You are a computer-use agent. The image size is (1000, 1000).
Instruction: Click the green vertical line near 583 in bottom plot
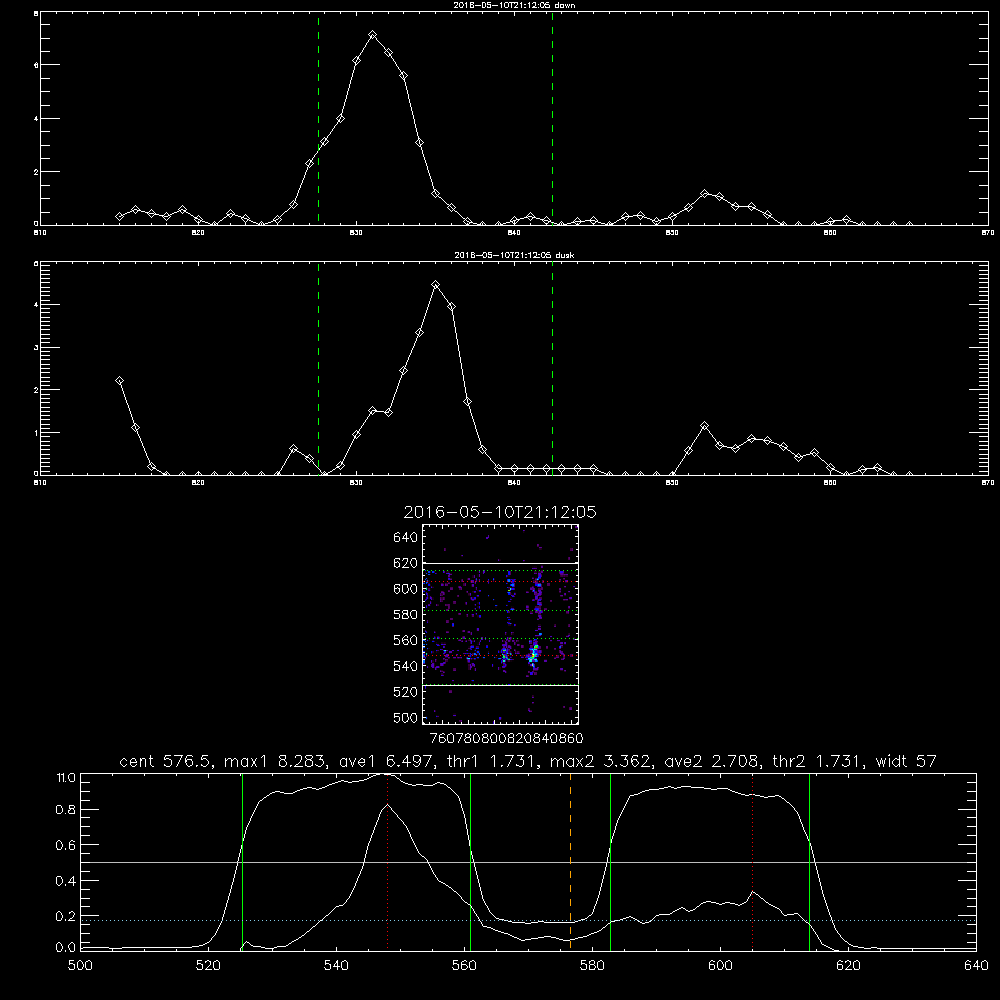(x=610, y=861)
